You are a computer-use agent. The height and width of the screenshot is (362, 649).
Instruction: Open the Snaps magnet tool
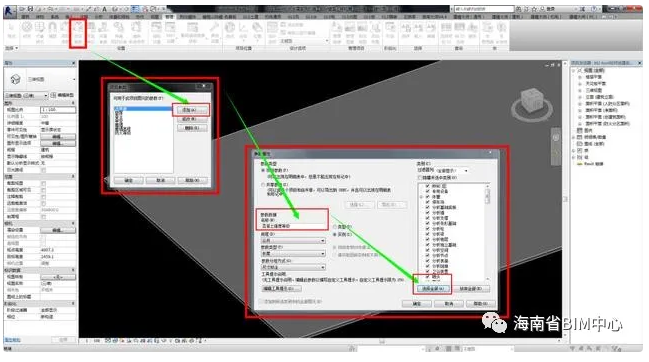click(53, 31)
